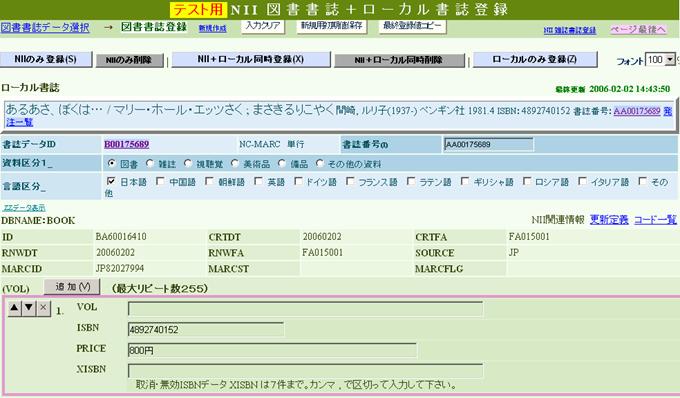The height and width of the screenshot is (398, 680).
Task: Click ローカルのみ登録(Z) button
Action: [535, 59]
